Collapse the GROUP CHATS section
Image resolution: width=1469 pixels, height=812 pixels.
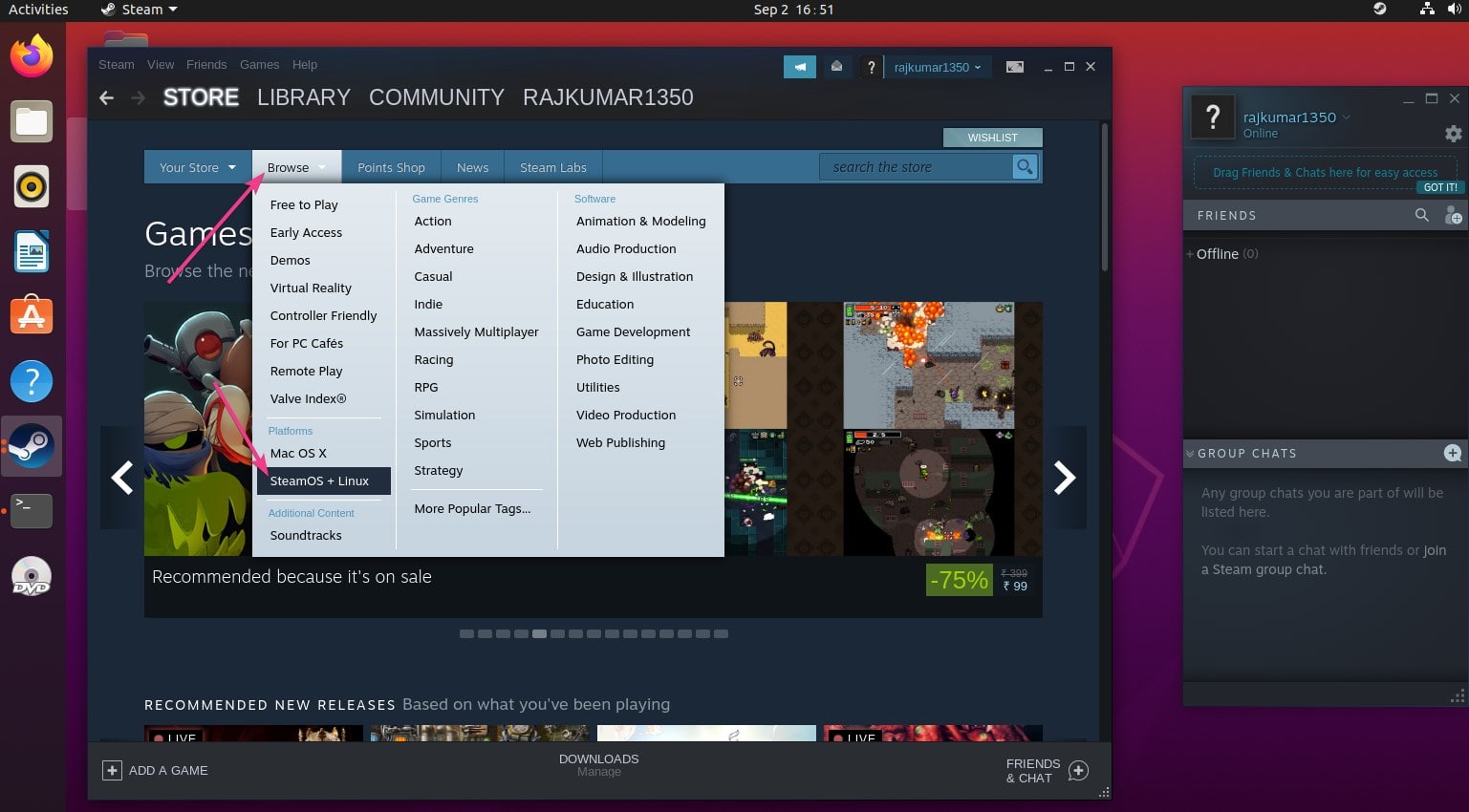click(x=1190, y=454)
